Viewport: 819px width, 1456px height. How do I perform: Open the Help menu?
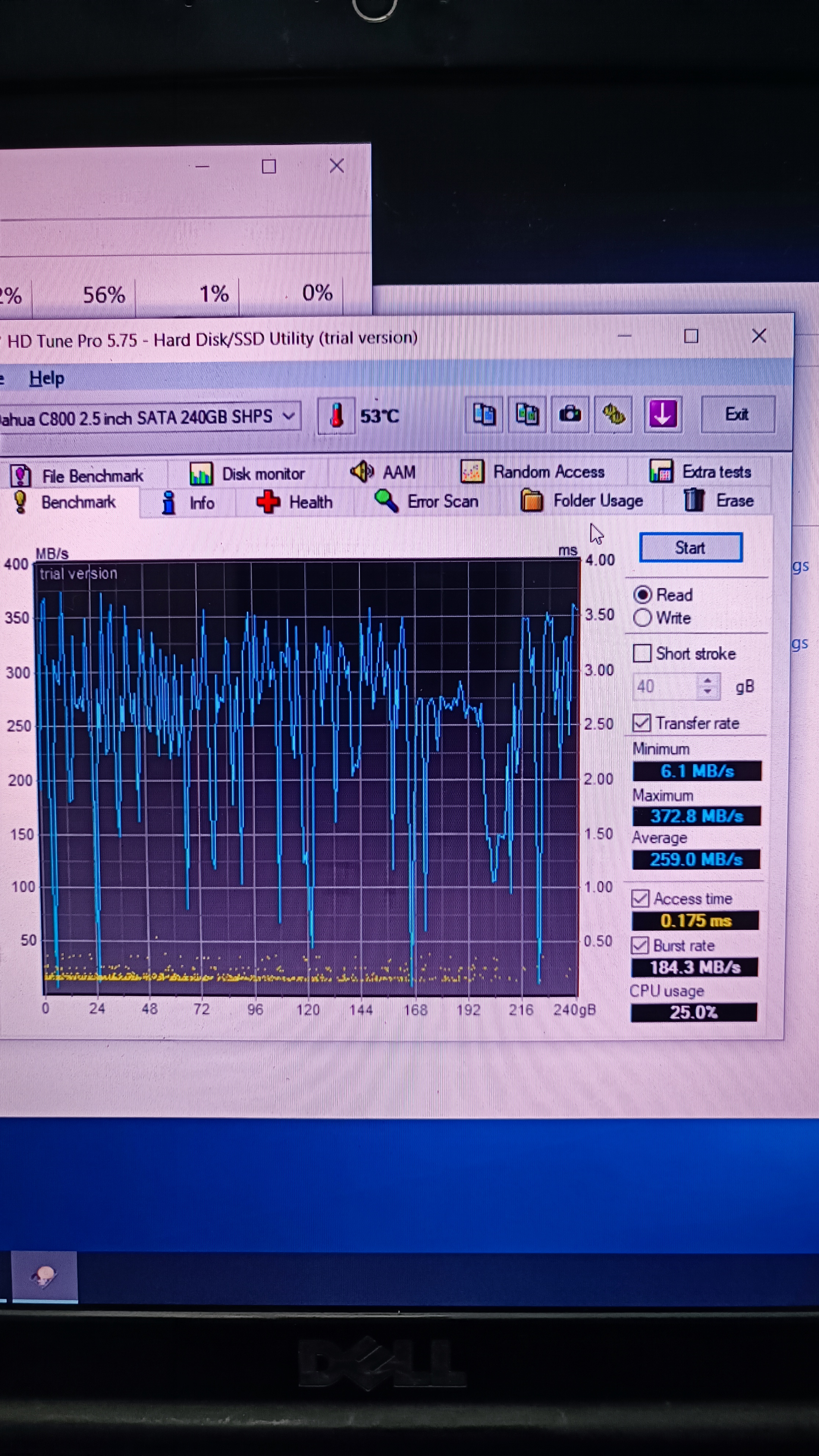(46, 378)
